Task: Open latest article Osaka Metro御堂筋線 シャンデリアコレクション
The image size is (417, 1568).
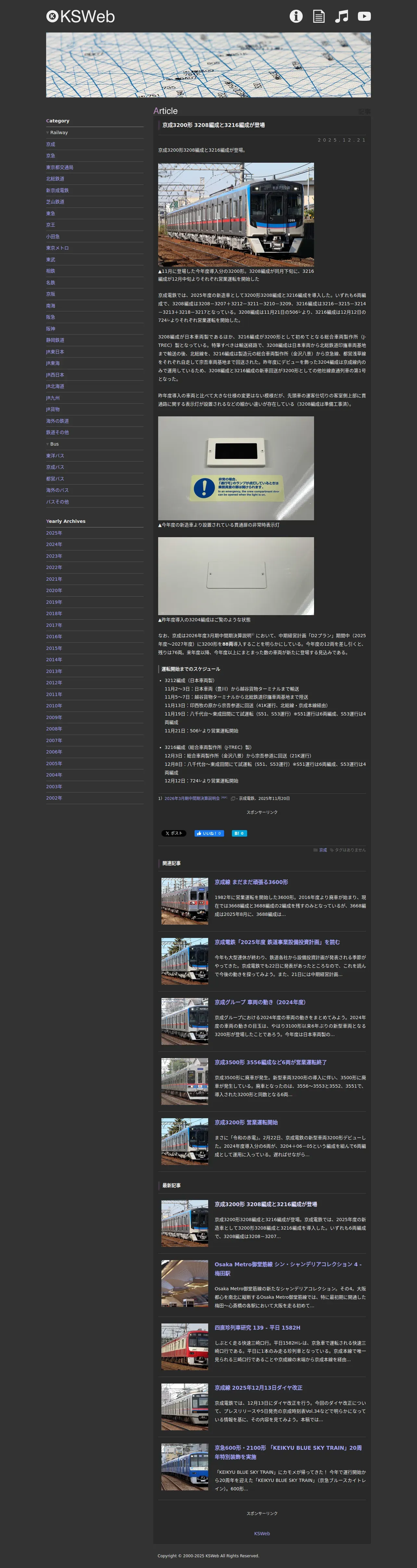Action: tap(288, 1269)
